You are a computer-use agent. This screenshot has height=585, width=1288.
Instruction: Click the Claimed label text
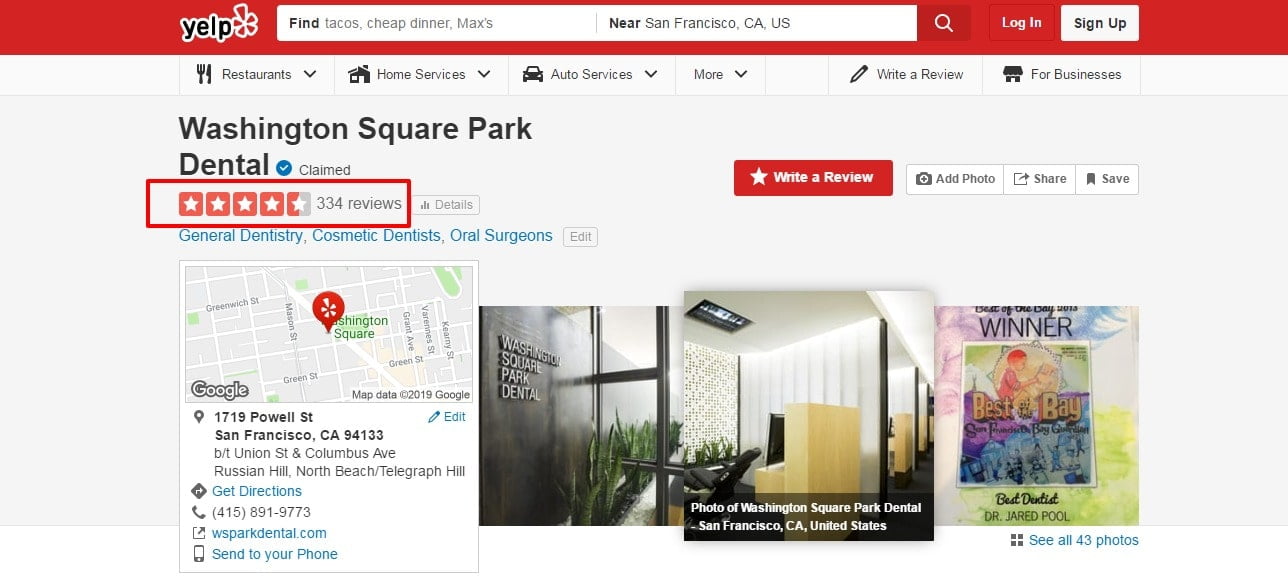tap(325, 170)
